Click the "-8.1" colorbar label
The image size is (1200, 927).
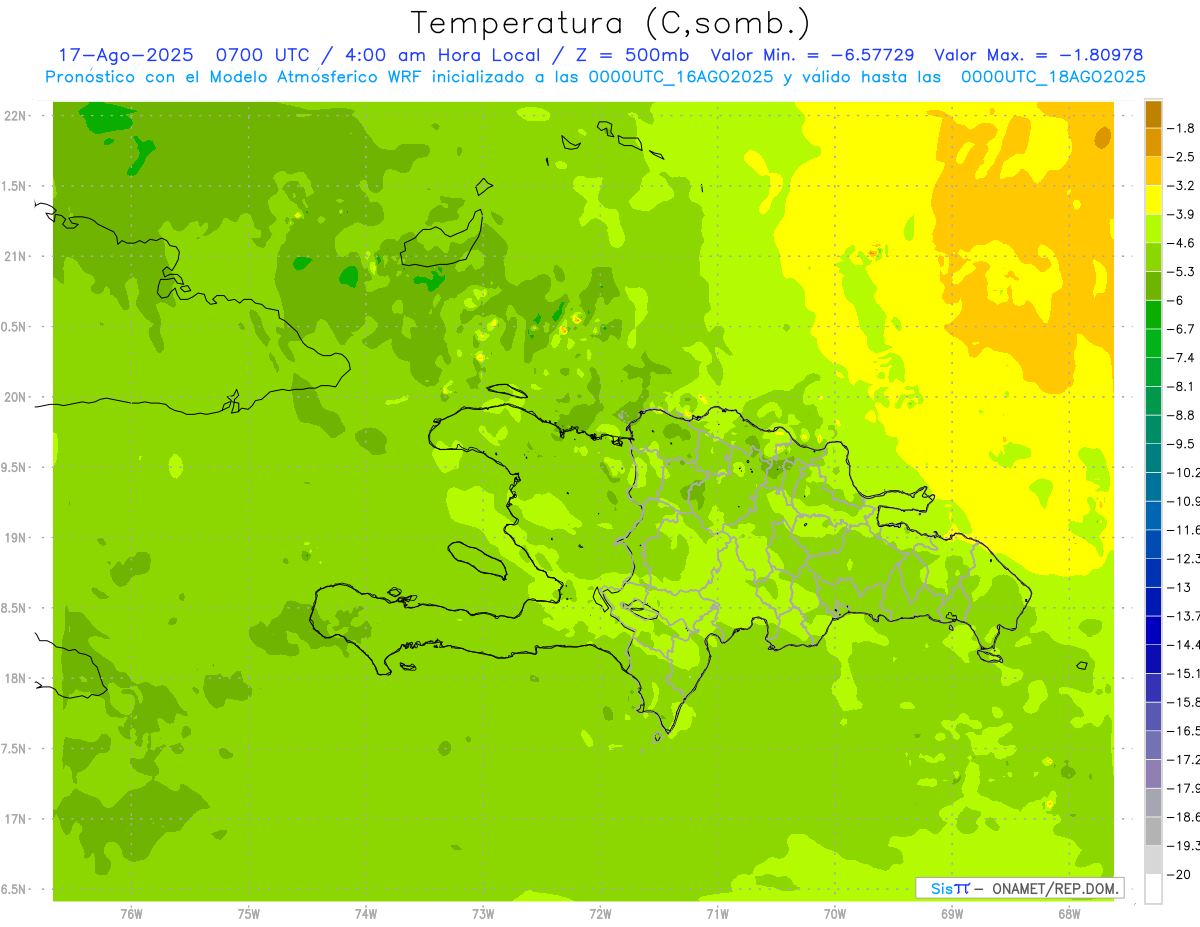(x=1182, y=387)
